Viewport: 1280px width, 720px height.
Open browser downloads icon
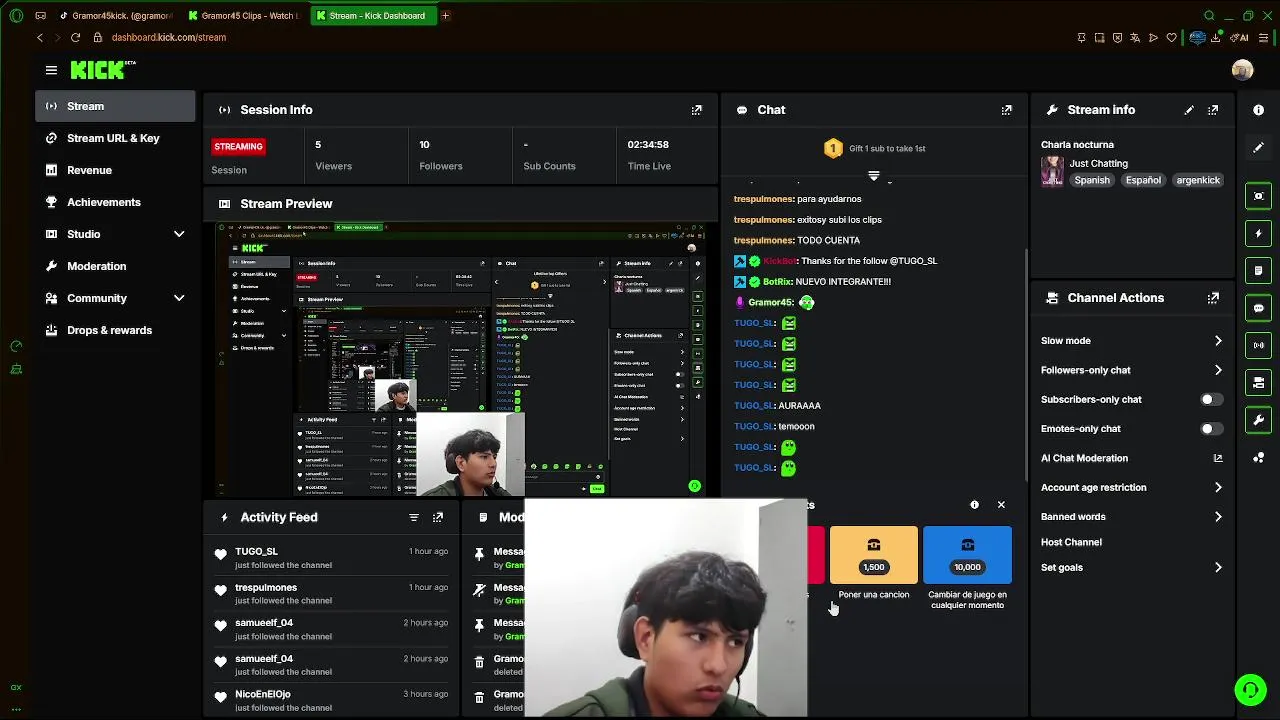point(1216,37)
